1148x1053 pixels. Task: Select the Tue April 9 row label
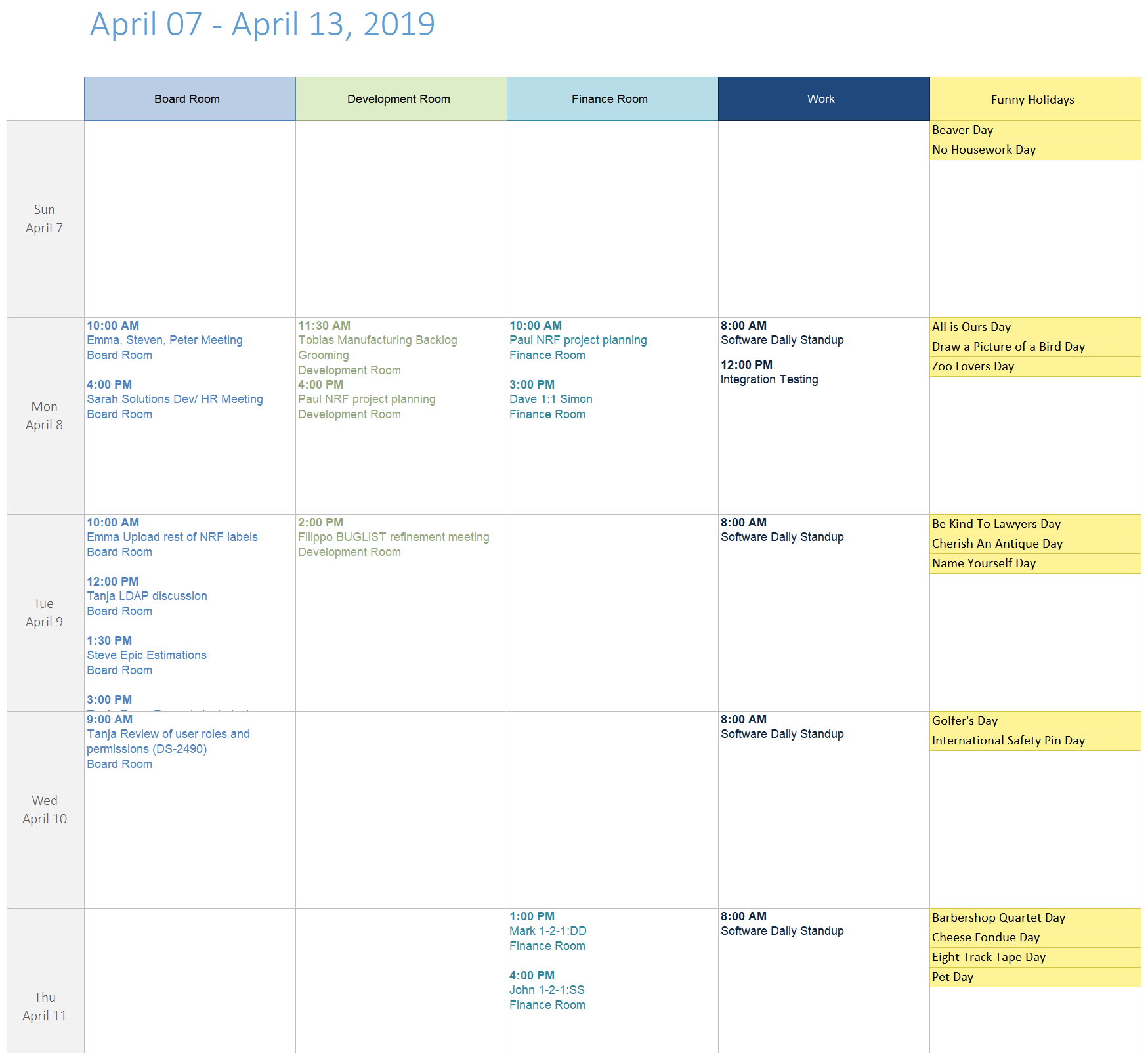click(x=45, y=612)
